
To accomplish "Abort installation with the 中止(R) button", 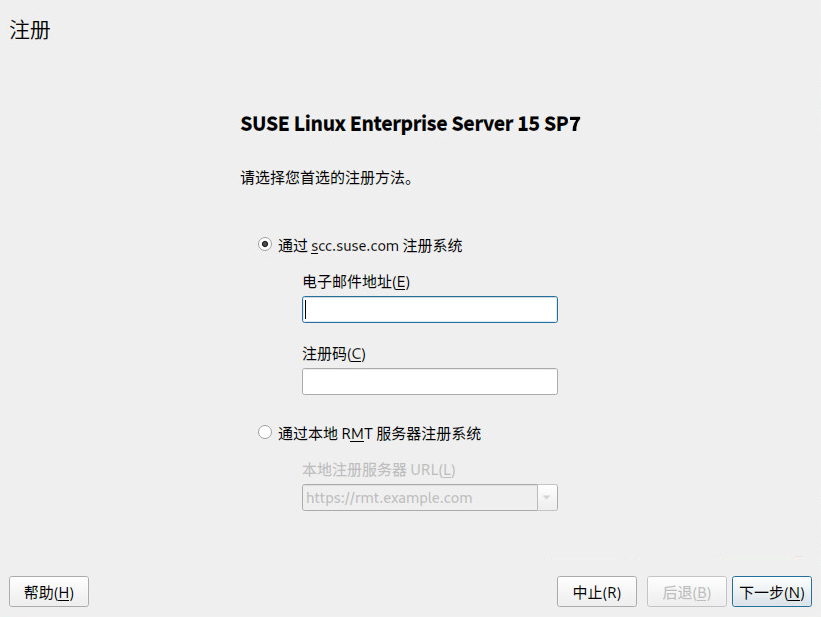I will tap(597, 592).
